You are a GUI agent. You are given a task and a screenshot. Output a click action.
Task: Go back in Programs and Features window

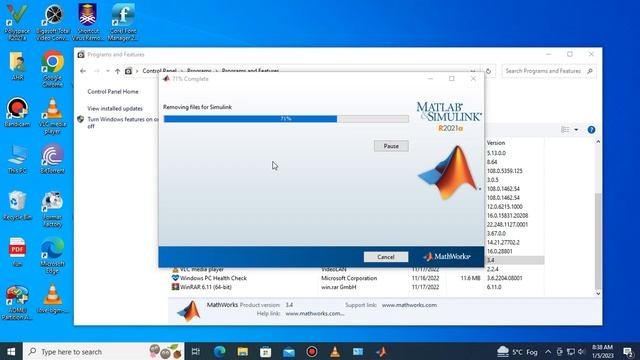point(83,71)
